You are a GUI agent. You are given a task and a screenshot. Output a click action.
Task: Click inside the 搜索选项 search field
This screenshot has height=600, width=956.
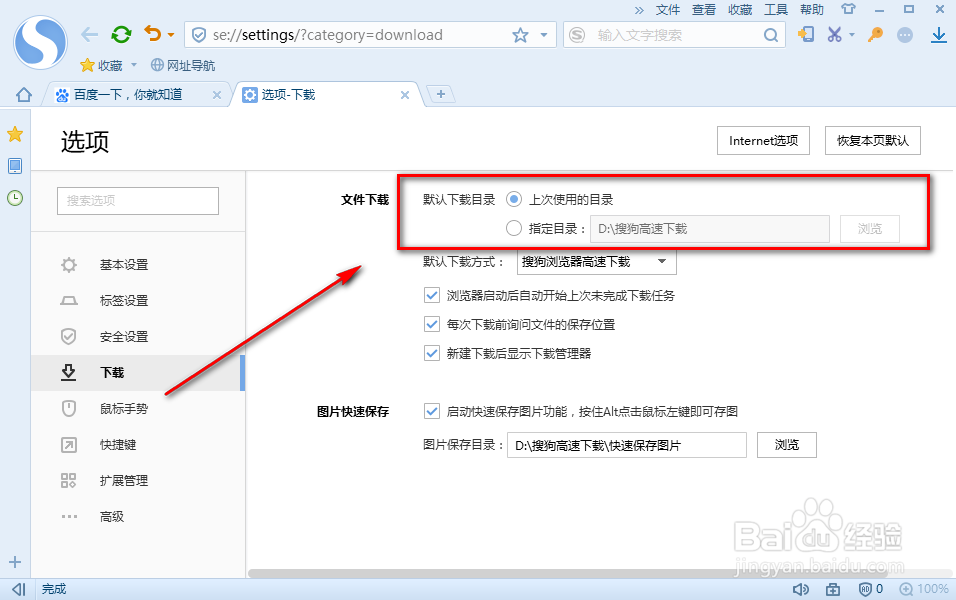coord(137,200)
